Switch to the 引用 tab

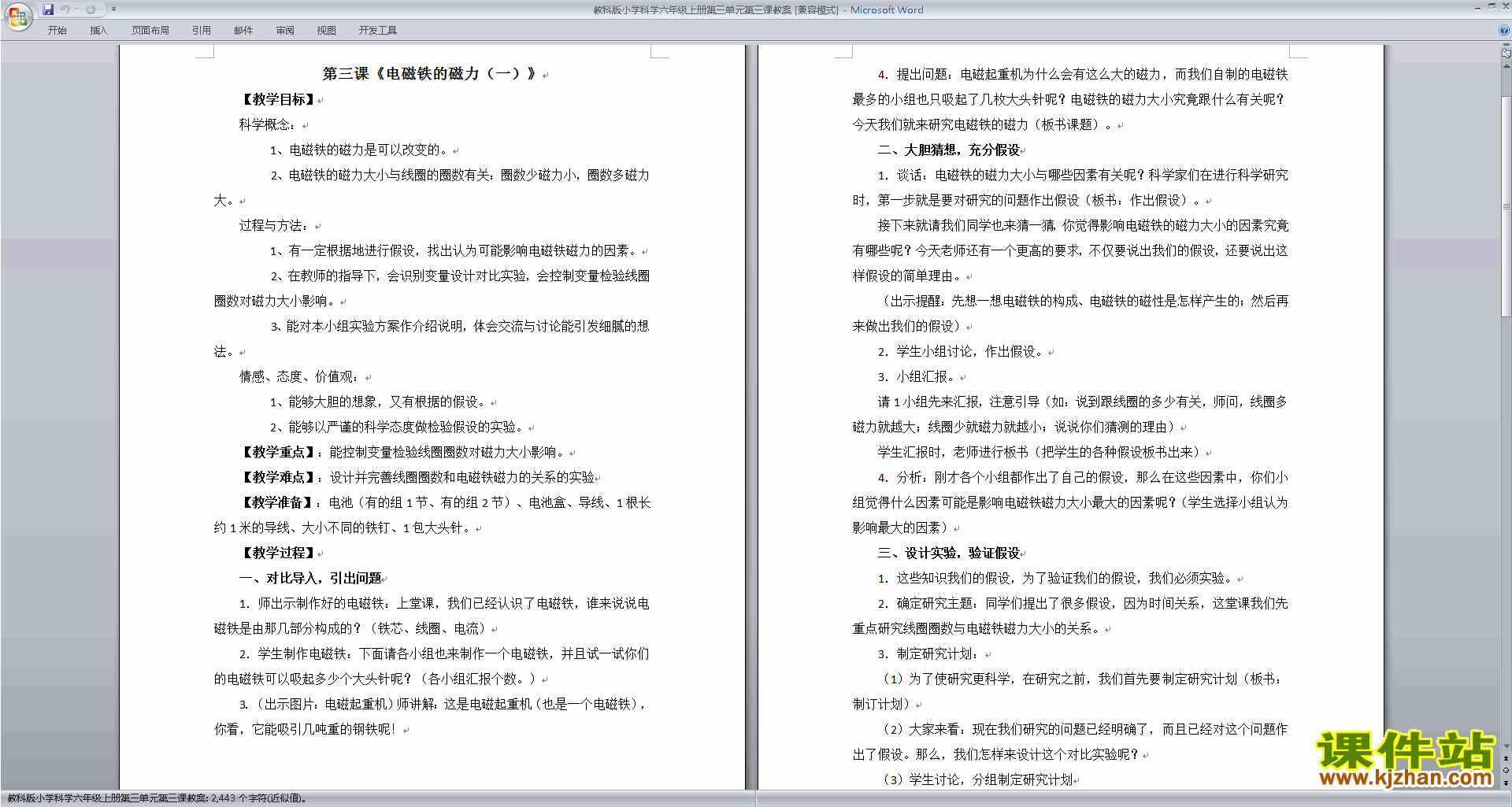(202, 31)
